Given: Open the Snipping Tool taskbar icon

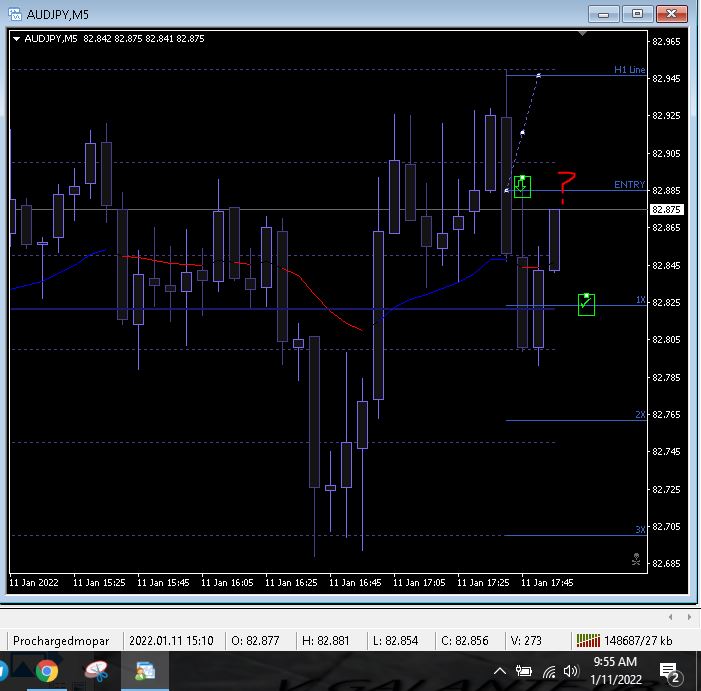Looking at the screenshot, I should tap(97, 671).
